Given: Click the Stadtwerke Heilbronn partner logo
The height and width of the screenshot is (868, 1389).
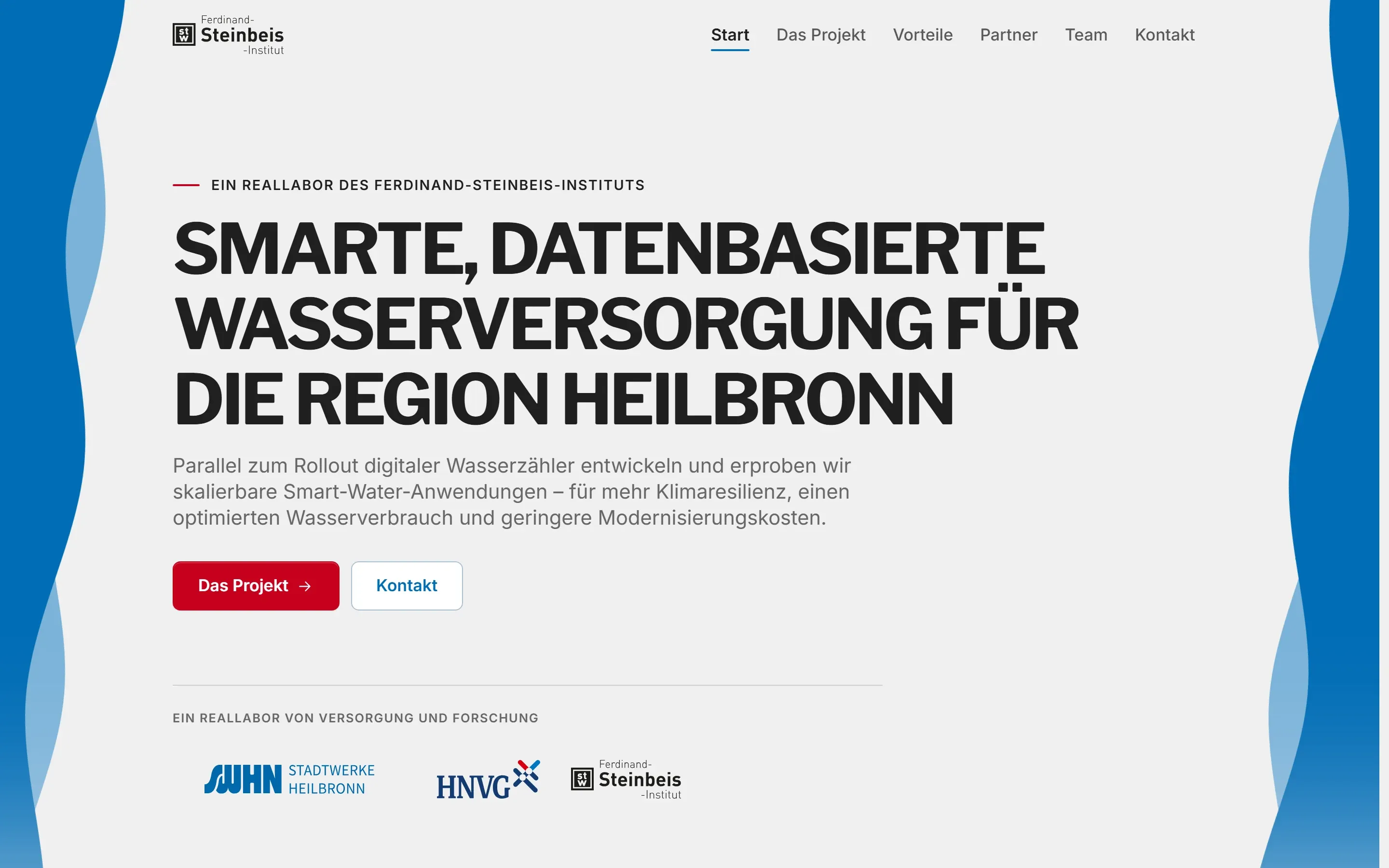Looking at the screenshot, I should tap(289, 779).
